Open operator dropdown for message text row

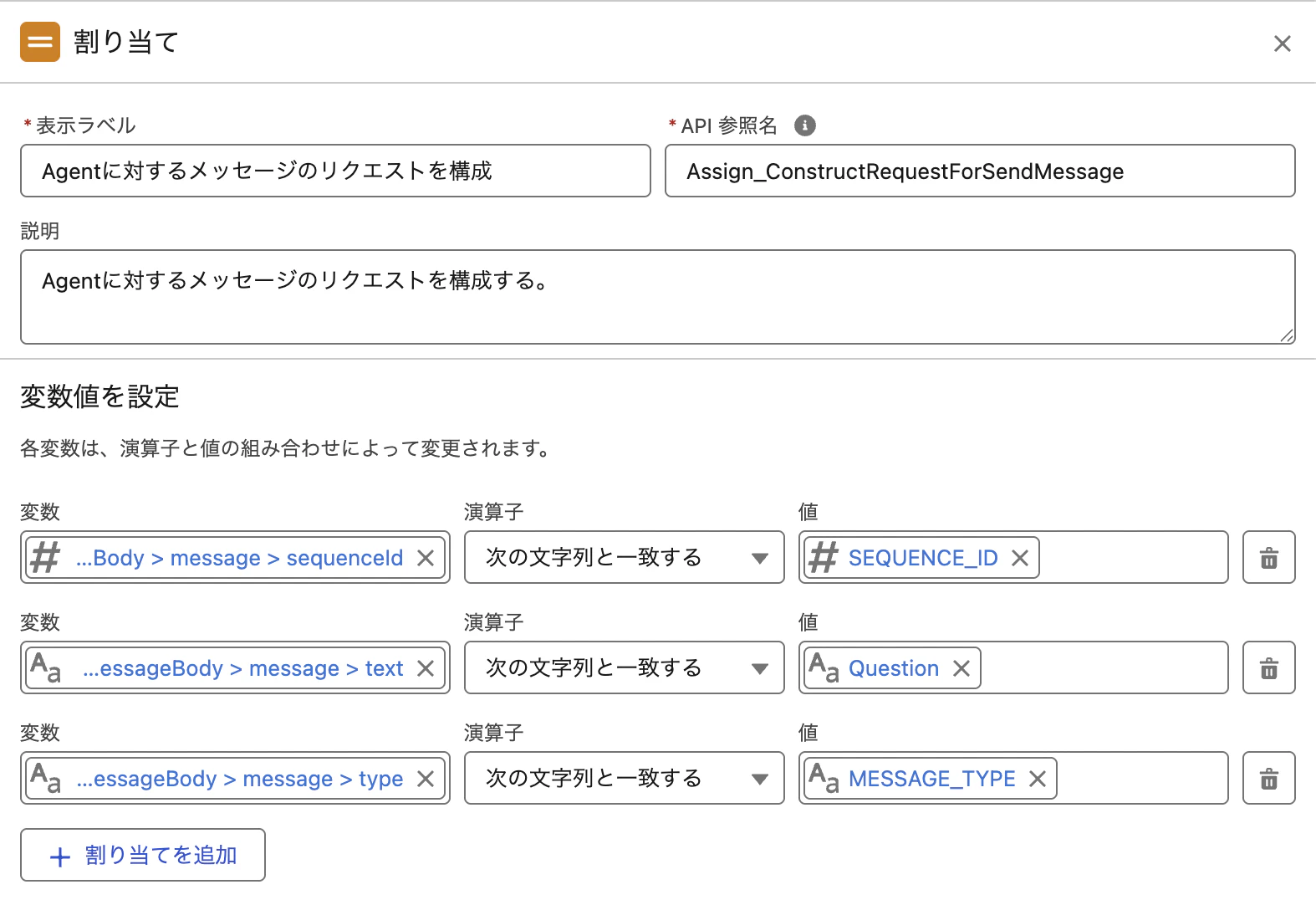(625, 667)
